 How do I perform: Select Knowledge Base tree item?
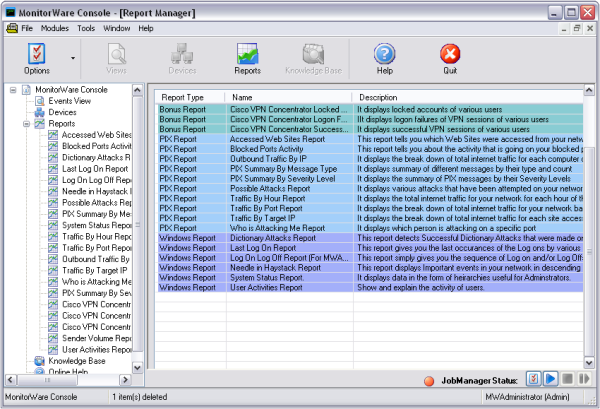[x=77, y=361]
